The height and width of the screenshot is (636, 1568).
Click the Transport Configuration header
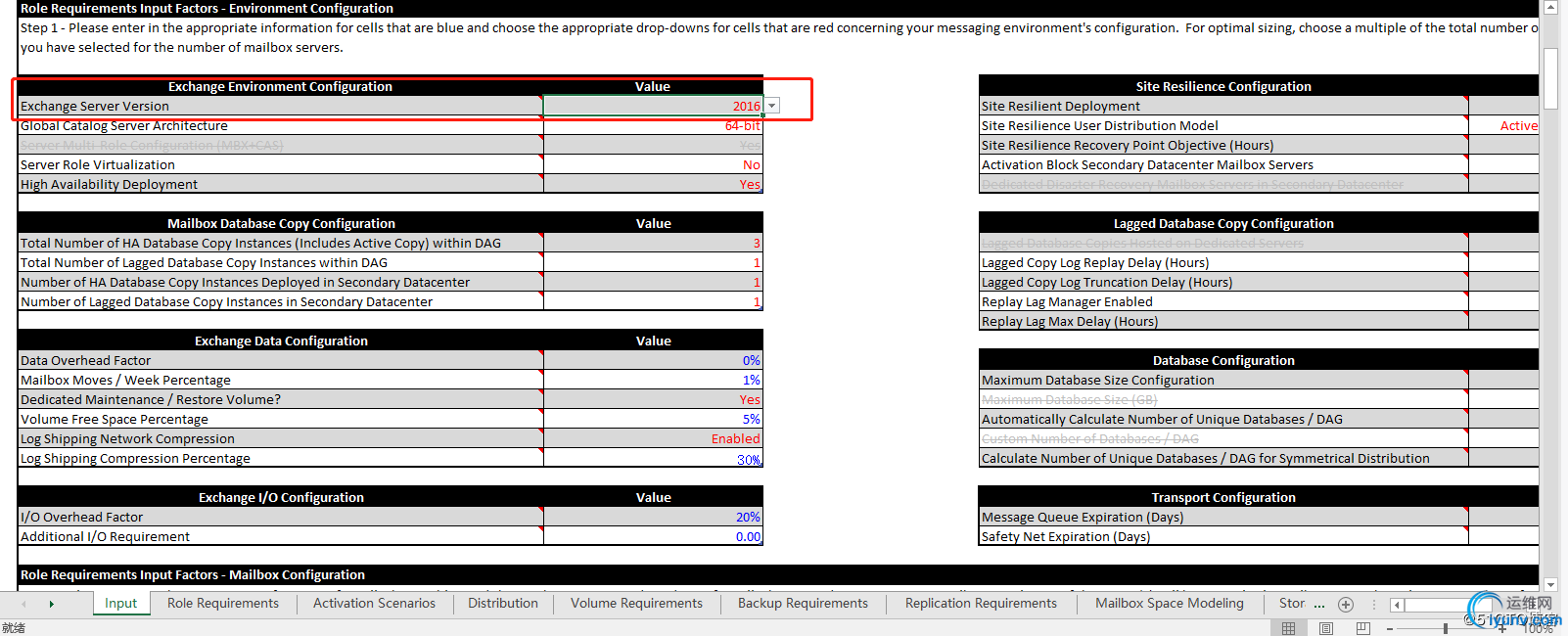coord(1223,497)
